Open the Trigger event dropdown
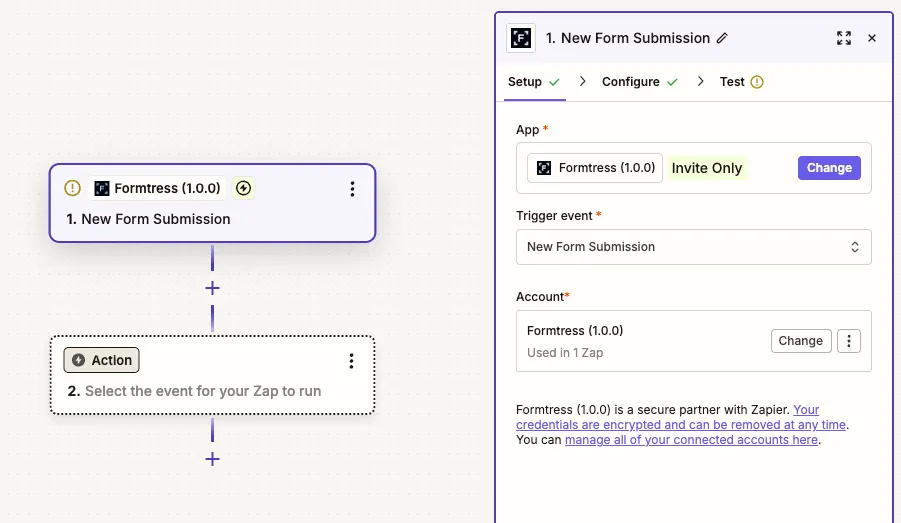 [694, 247]
